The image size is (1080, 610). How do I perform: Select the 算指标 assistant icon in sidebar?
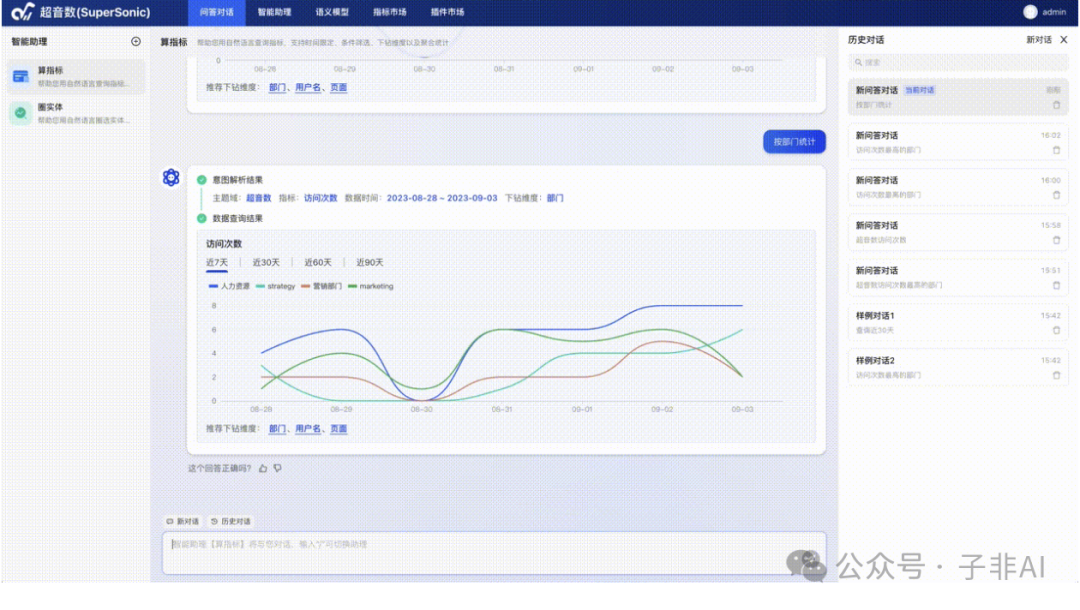[22, 77]
